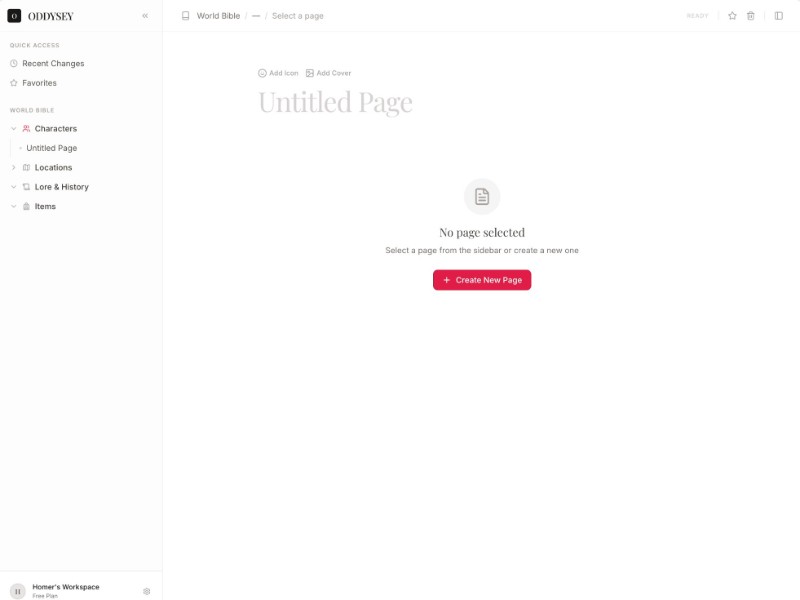Click the Recent Changes clock icon
The height and width of the screenshot is (600, 800).
12,63
